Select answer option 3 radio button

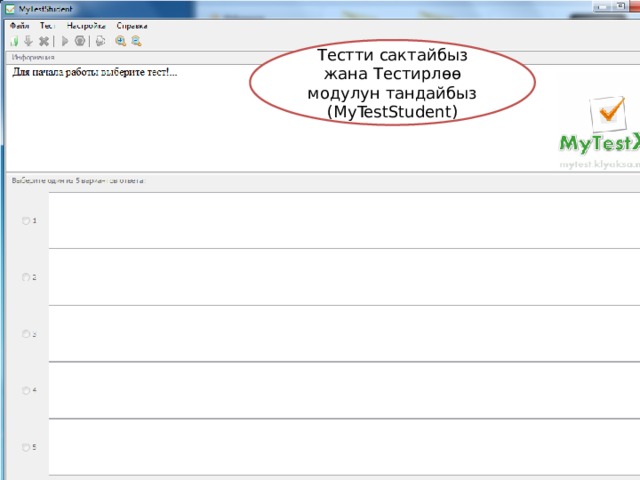click(x=26, y=334)
